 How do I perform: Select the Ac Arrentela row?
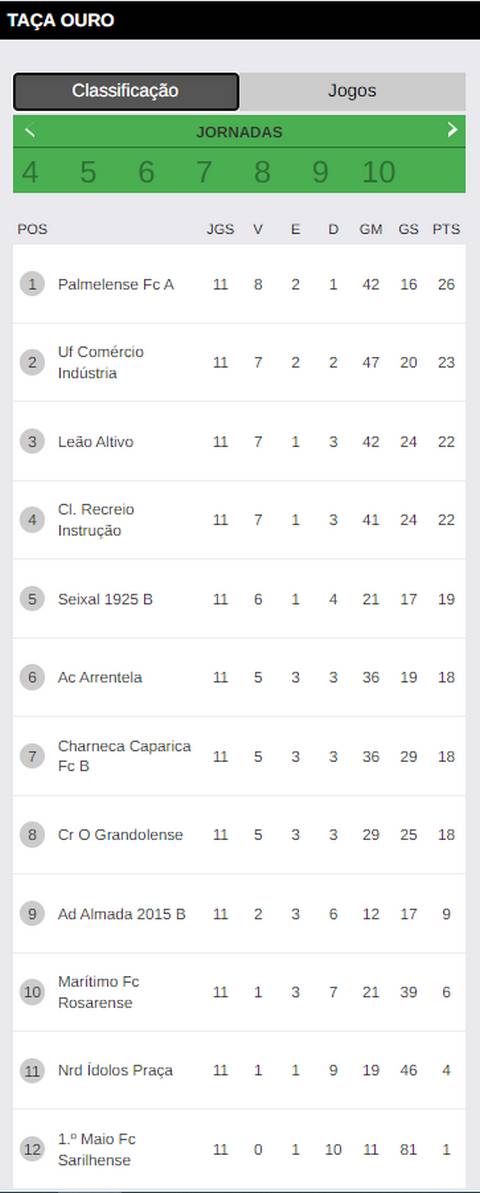coord(239,677)
